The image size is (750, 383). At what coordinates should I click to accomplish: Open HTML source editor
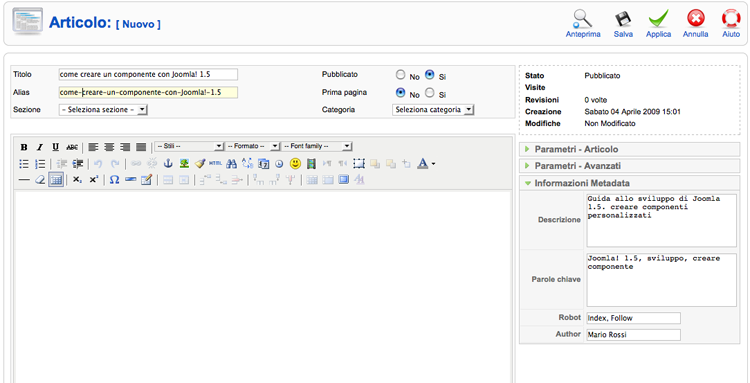pos(216,164)
